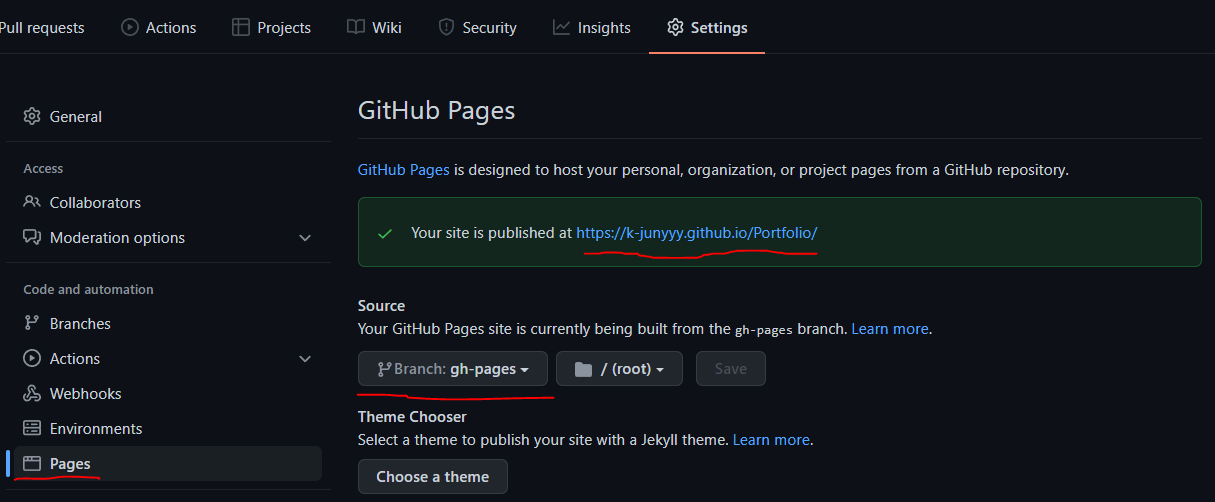Click the gh-pages code text in Source description
The width and height of the screenshot is (1215, 502).
click(x=763, y=328)
